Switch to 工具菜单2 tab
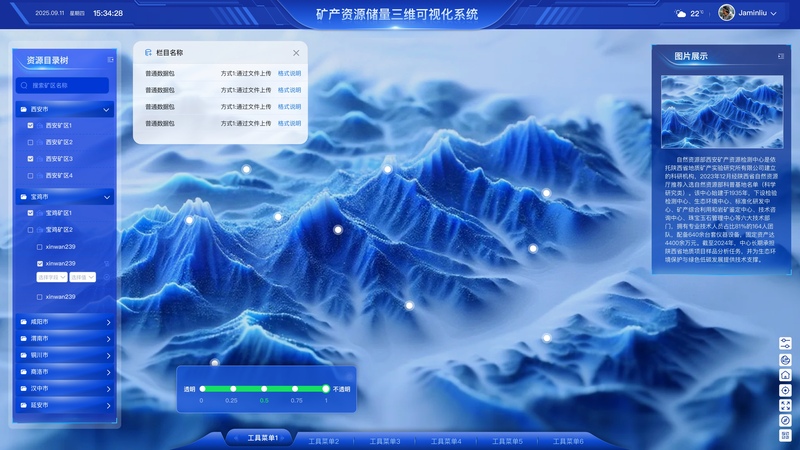The image size is (800, 450). pyautogui.click(x=323, y=441)
